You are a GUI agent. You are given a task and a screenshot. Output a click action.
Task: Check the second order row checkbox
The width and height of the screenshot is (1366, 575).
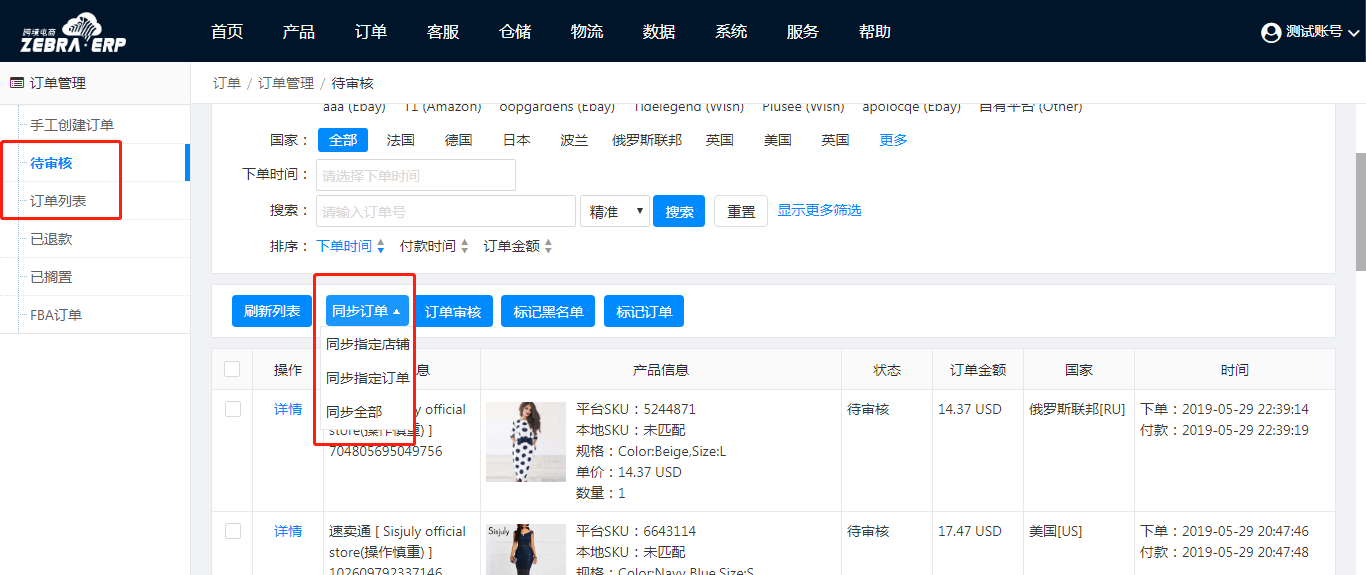[233, 531]
